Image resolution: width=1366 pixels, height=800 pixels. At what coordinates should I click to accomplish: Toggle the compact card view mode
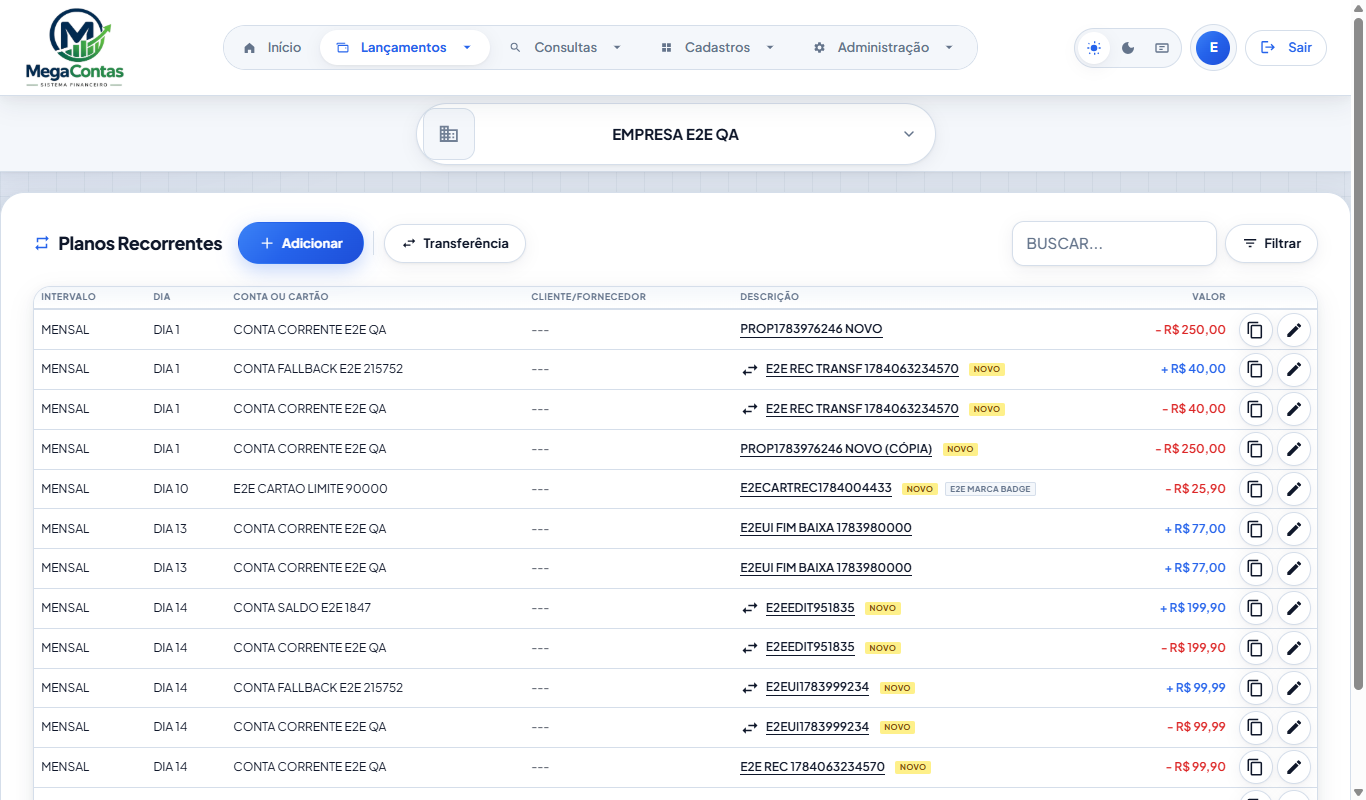click(1161, 47)
